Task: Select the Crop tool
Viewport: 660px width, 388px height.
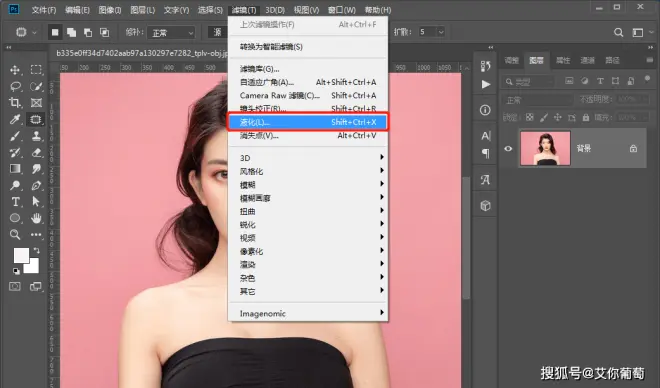Action: click(x=15, y=103)
